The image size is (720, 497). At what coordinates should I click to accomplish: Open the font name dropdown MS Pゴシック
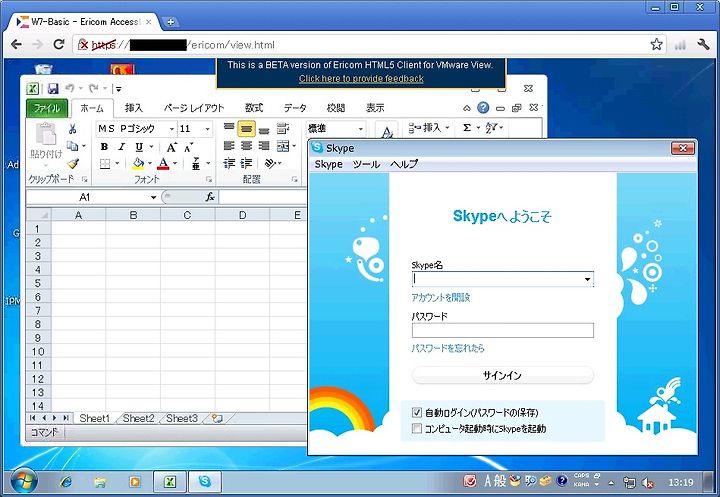[x=172, y=129]
